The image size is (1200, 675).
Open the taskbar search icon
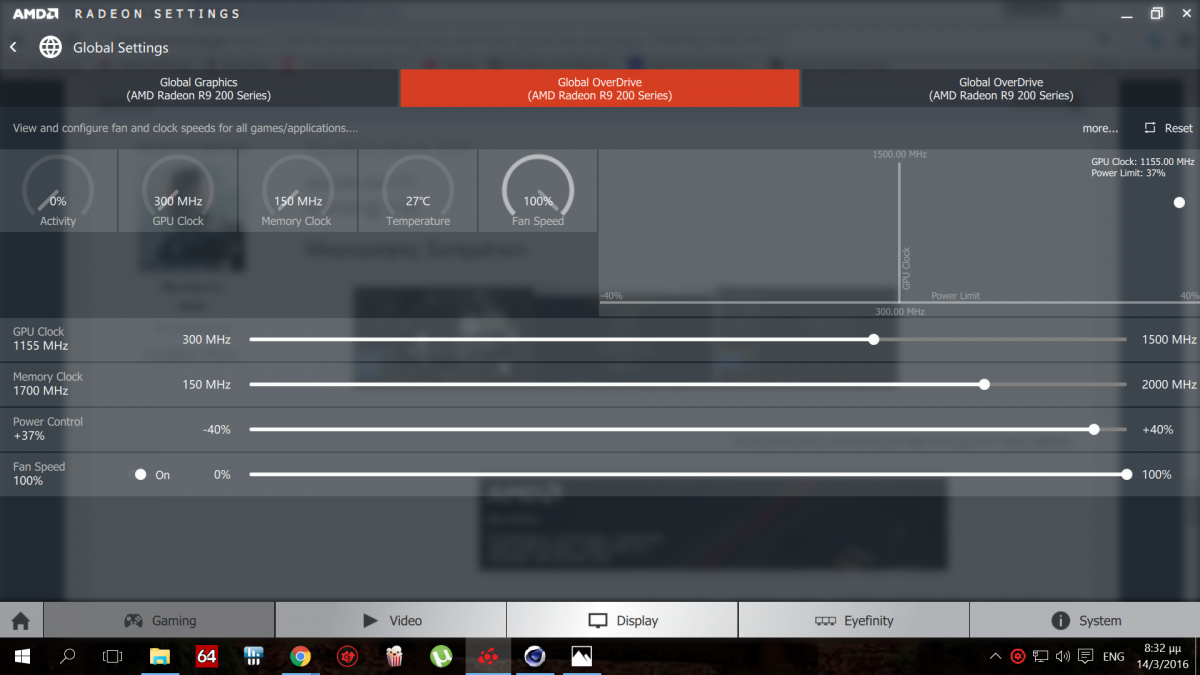pos(67,657)
